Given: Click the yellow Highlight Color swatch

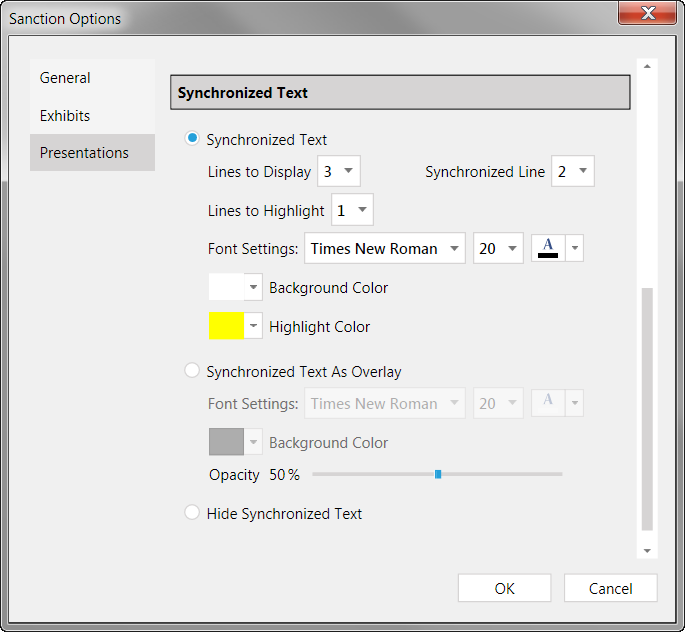Looking at the screenshot, I should pyautogui.click(x=226, y=325).
